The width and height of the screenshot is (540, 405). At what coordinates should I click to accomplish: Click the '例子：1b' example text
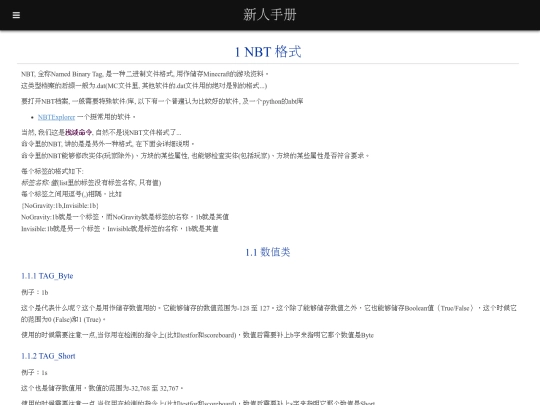click(x=35, y=292)
